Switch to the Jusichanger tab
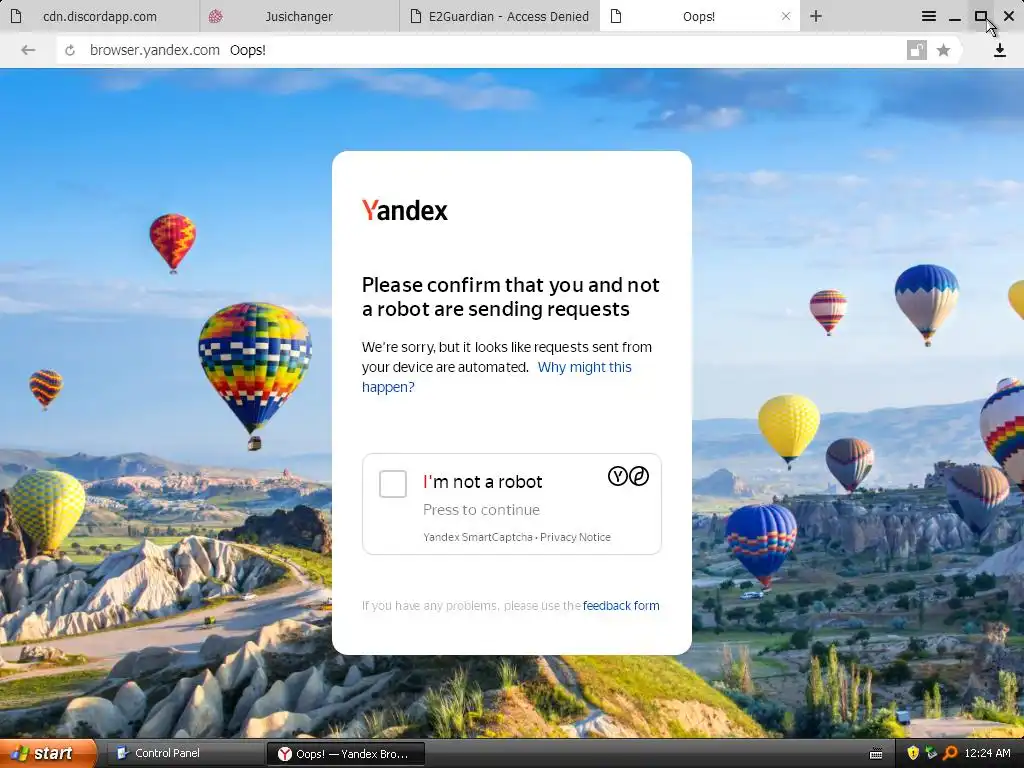This screenshot has width=1024, height=768. (299, 16)
